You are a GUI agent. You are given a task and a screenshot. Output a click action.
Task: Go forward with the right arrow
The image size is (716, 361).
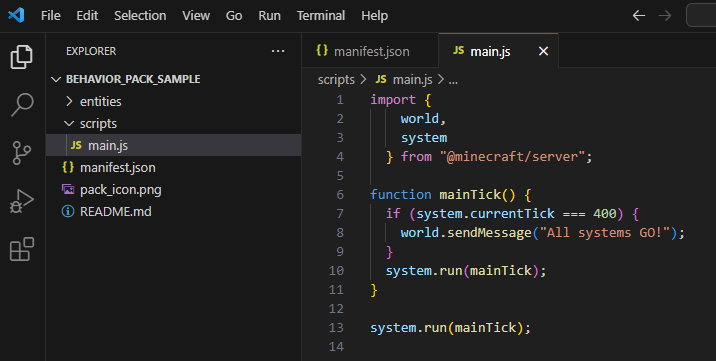[x=665, y=16]
